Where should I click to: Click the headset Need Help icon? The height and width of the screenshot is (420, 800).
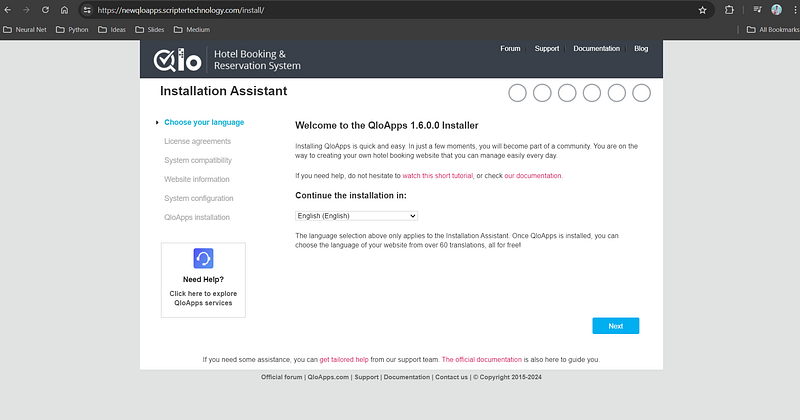(203, 259)
